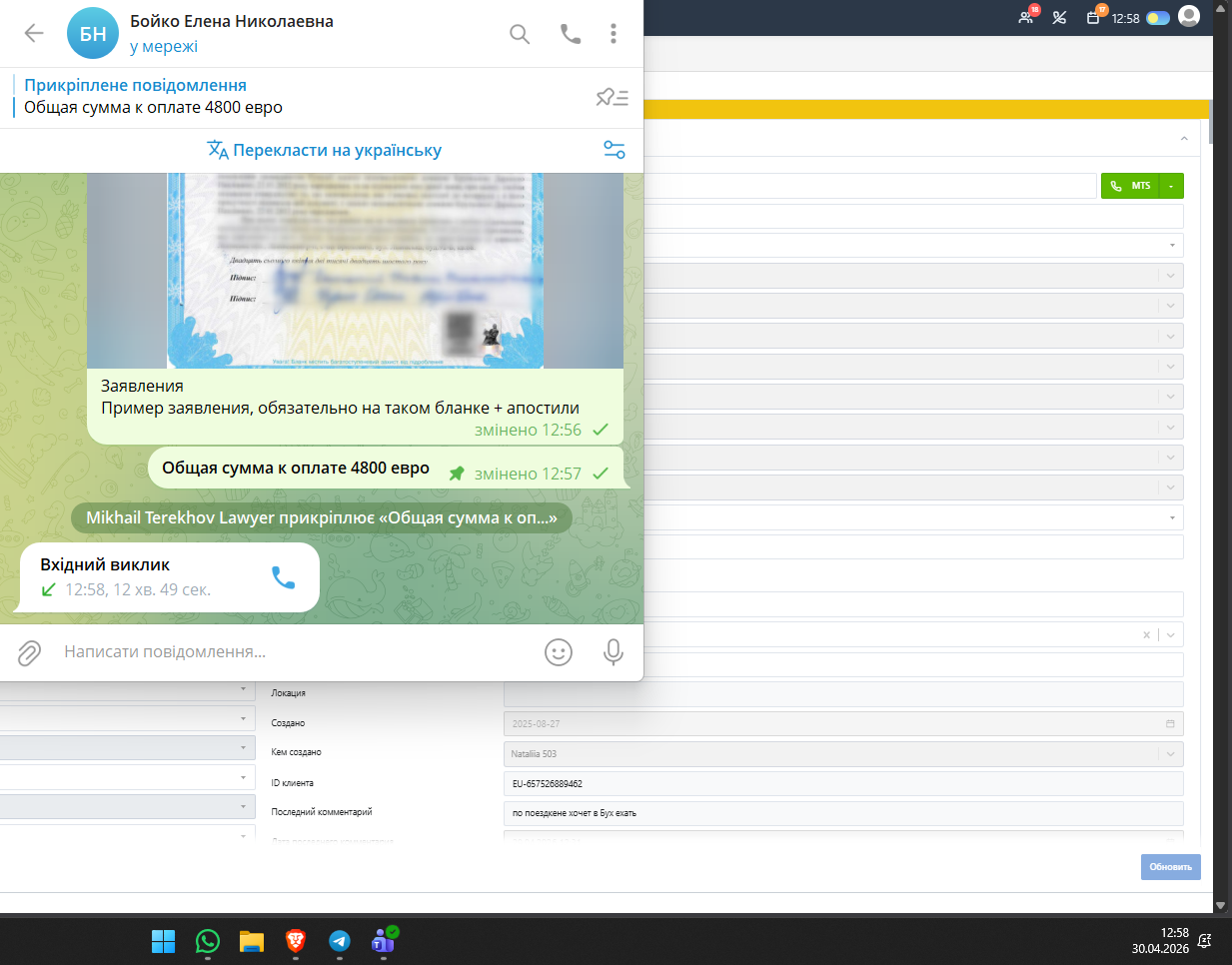Open the three-dot chat menu in Telegram
1232x965 pixels.
pos(614,34)
